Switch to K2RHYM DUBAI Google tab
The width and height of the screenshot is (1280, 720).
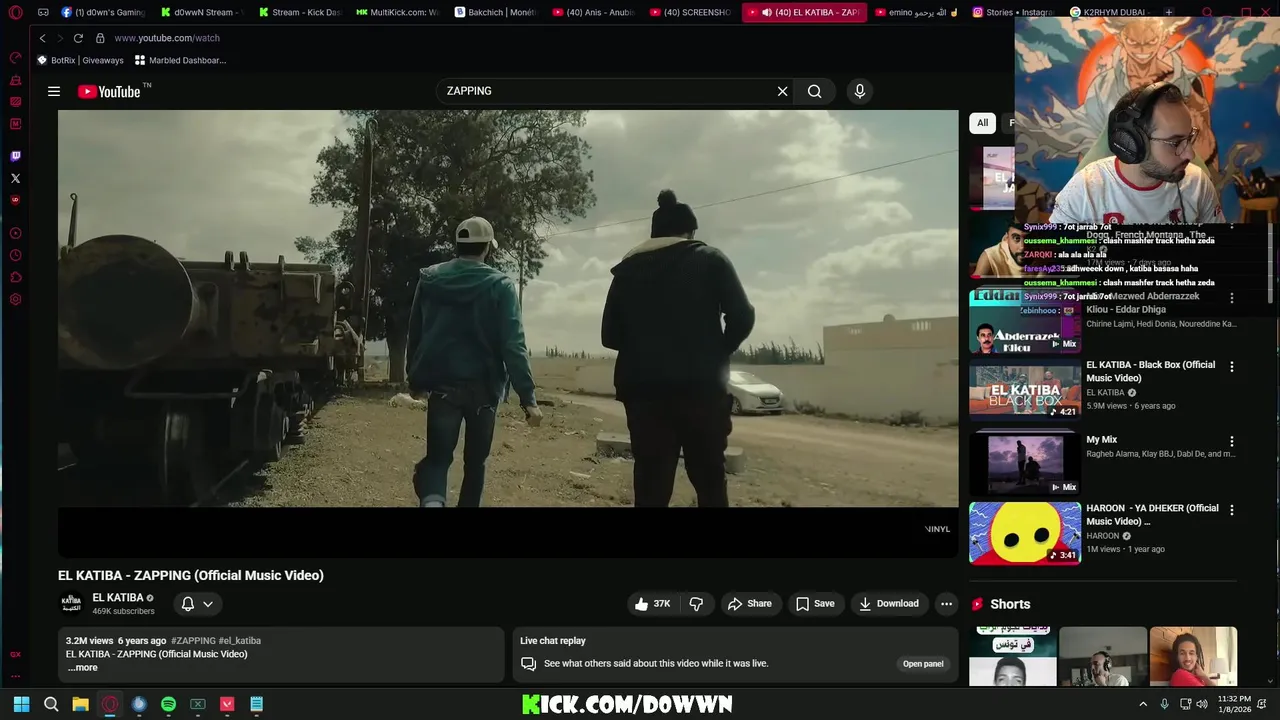[1110, 12]
